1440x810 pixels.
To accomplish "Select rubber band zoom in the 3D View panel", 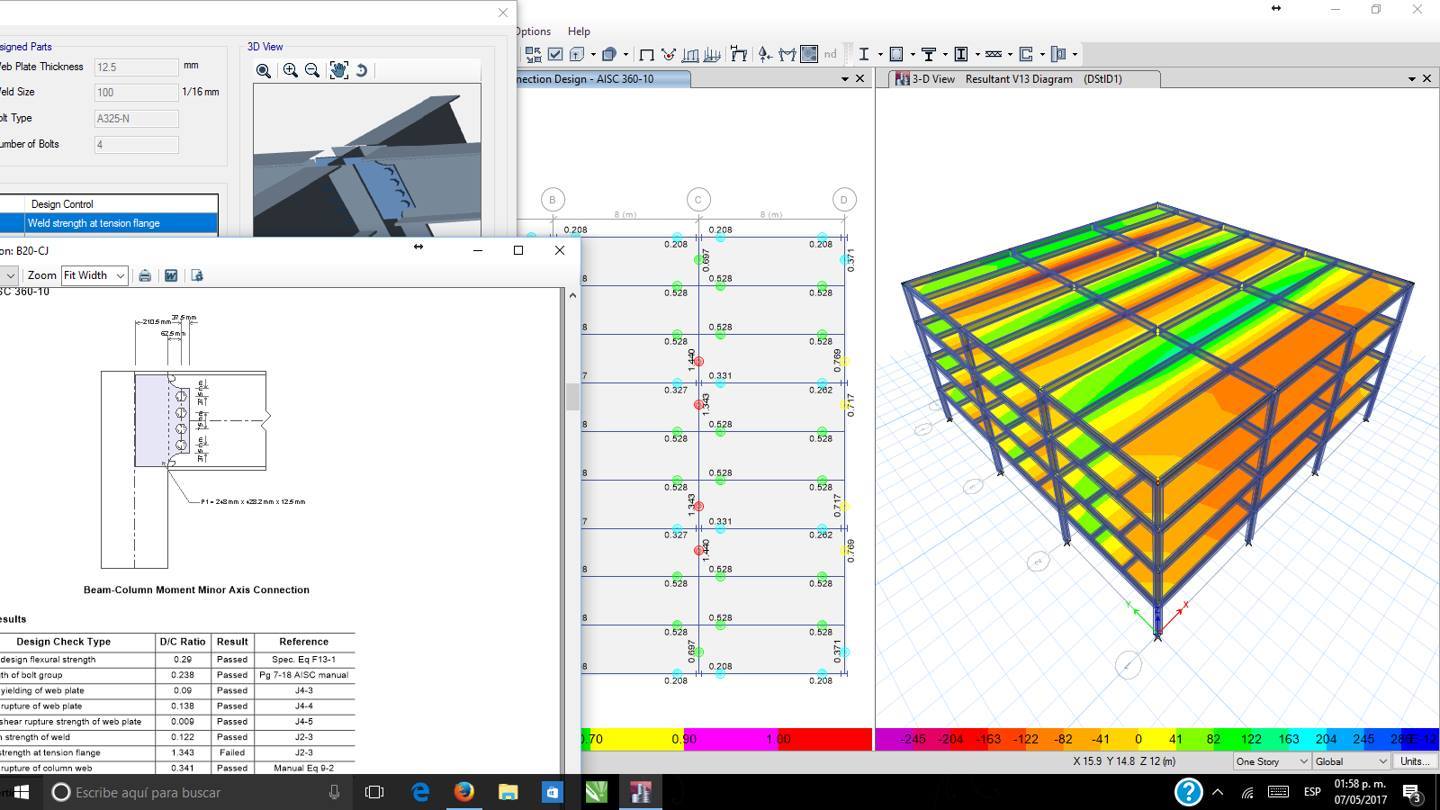I will (264, 70).
